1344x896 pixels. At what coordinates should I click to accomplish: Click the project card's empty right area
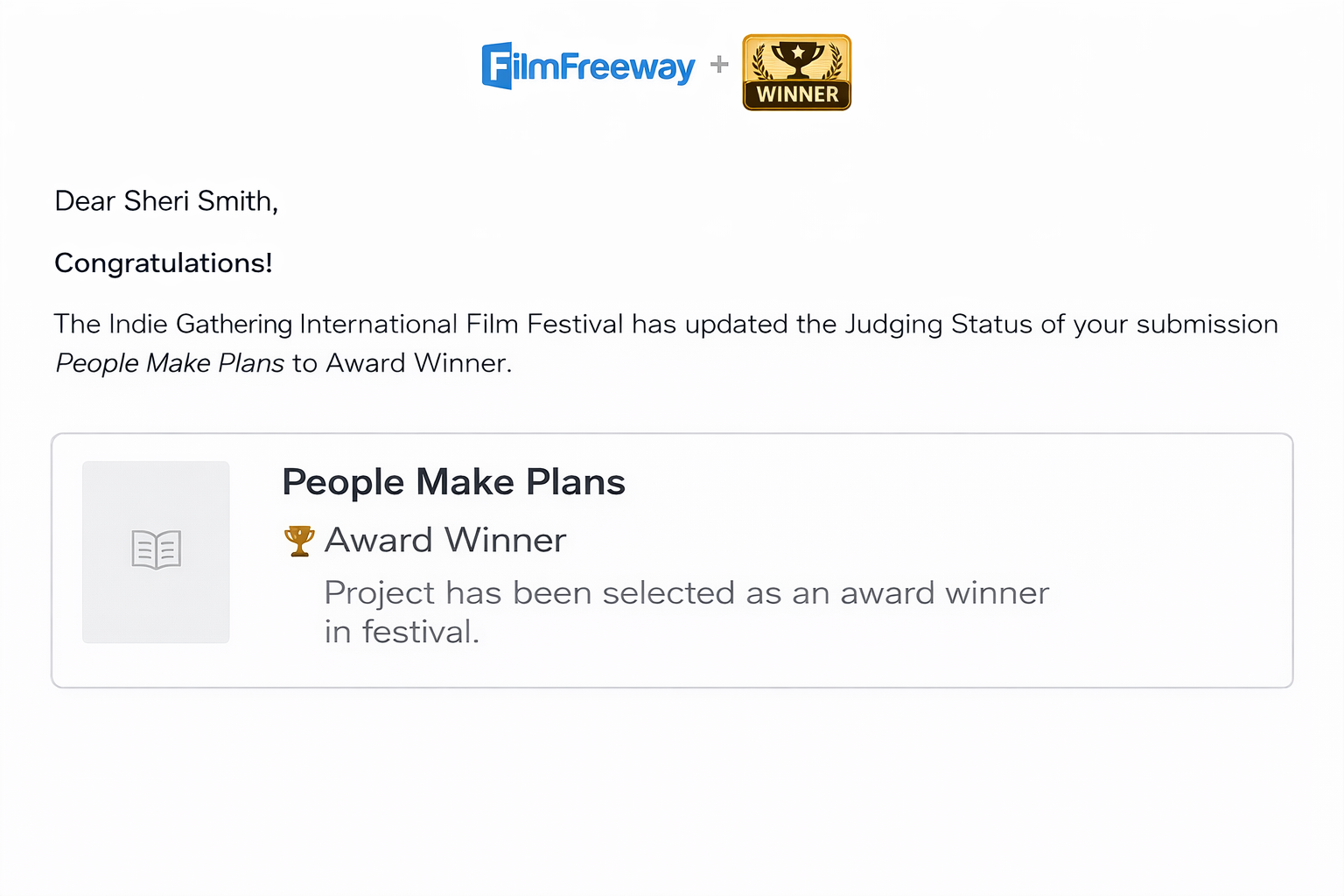pos(1172,560)
